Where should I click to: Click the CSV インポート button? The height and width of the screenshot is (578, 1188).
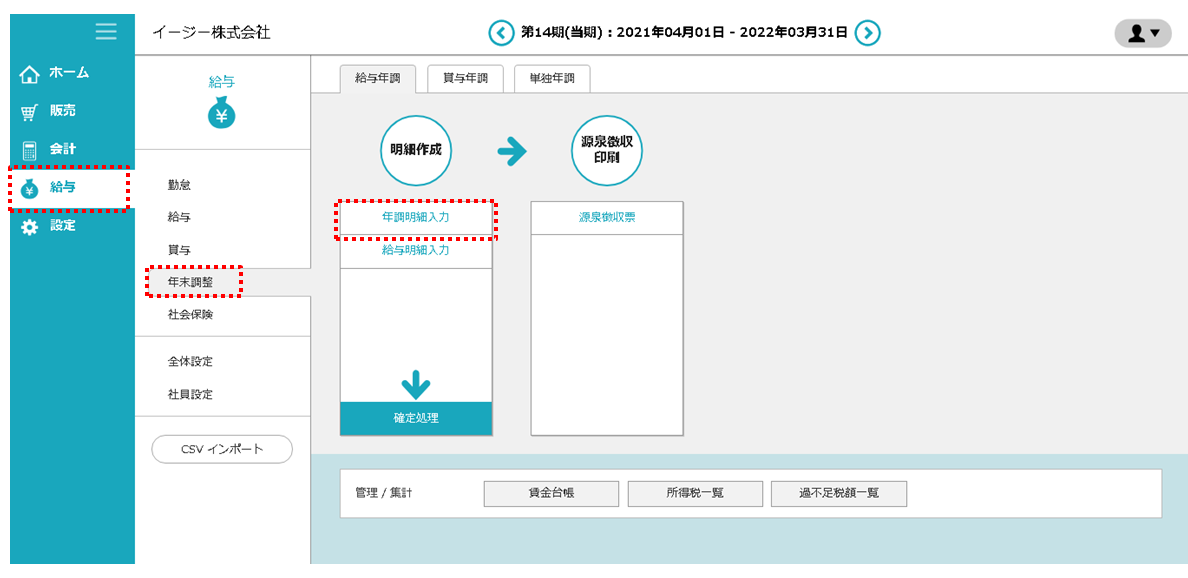tap(222, 450)
